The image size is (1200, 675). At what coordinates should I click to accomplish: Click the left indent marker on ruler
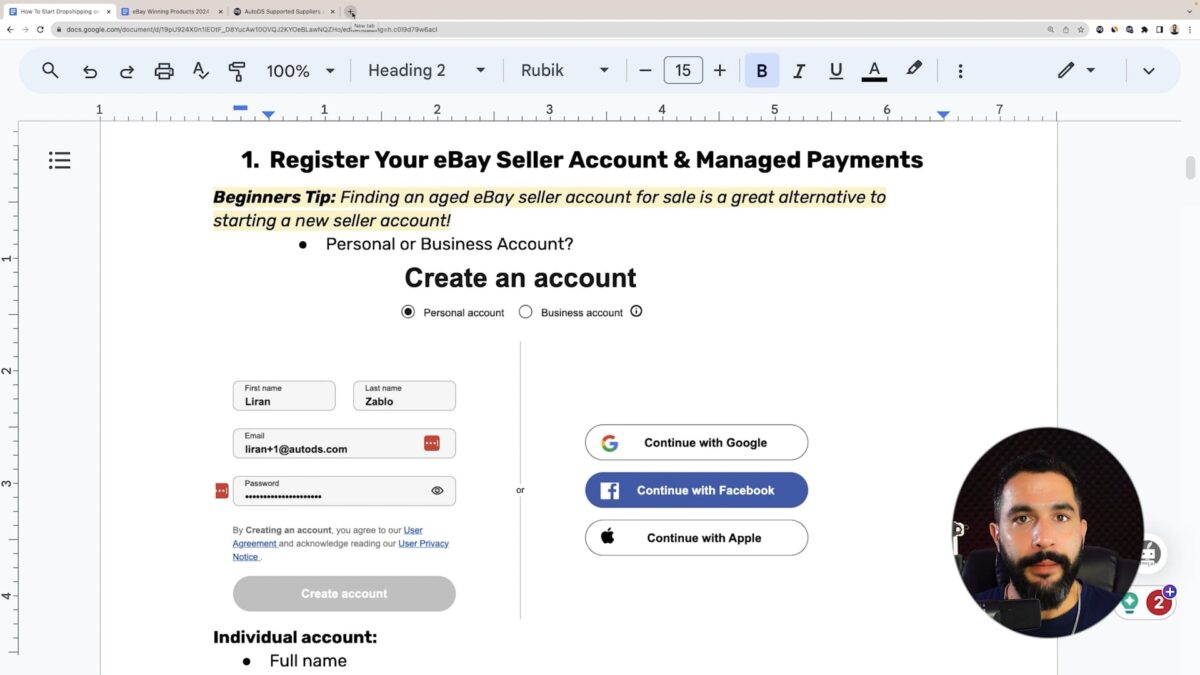(x=268, y=116)
